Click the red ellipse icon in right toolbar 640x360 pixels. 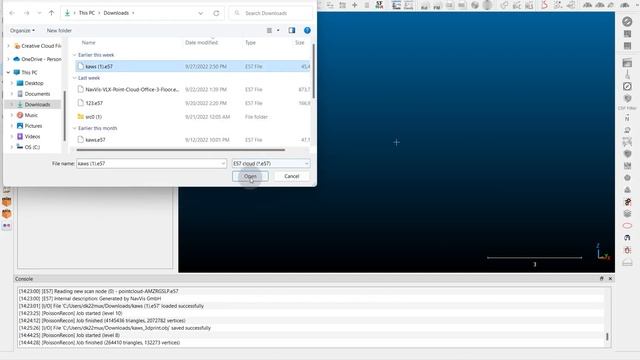pyautogui.click(x=627, y=225)
